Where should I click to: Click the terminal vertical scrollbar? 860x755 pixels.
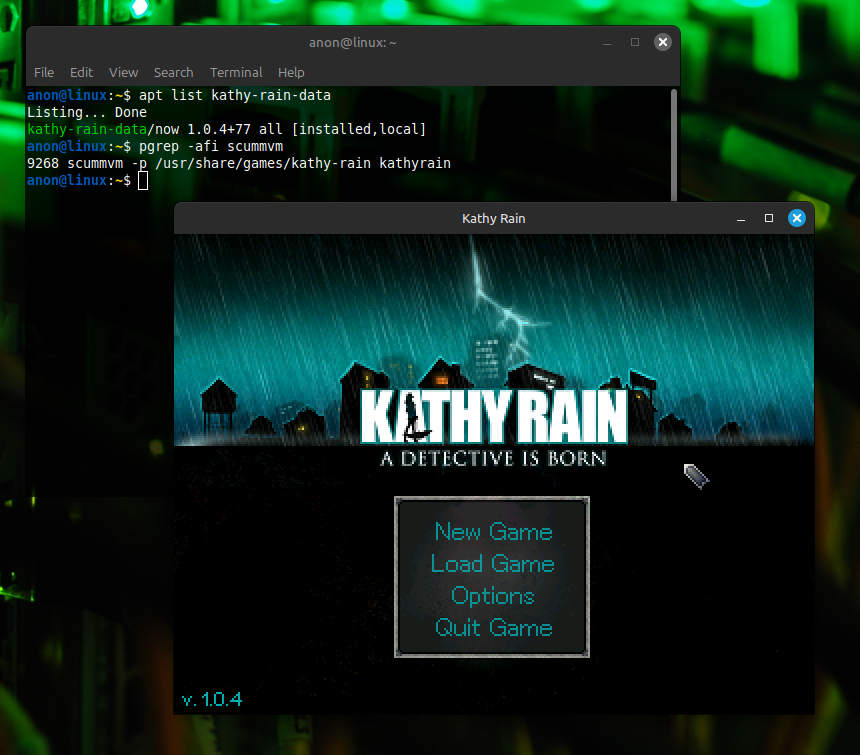point(674,144)
